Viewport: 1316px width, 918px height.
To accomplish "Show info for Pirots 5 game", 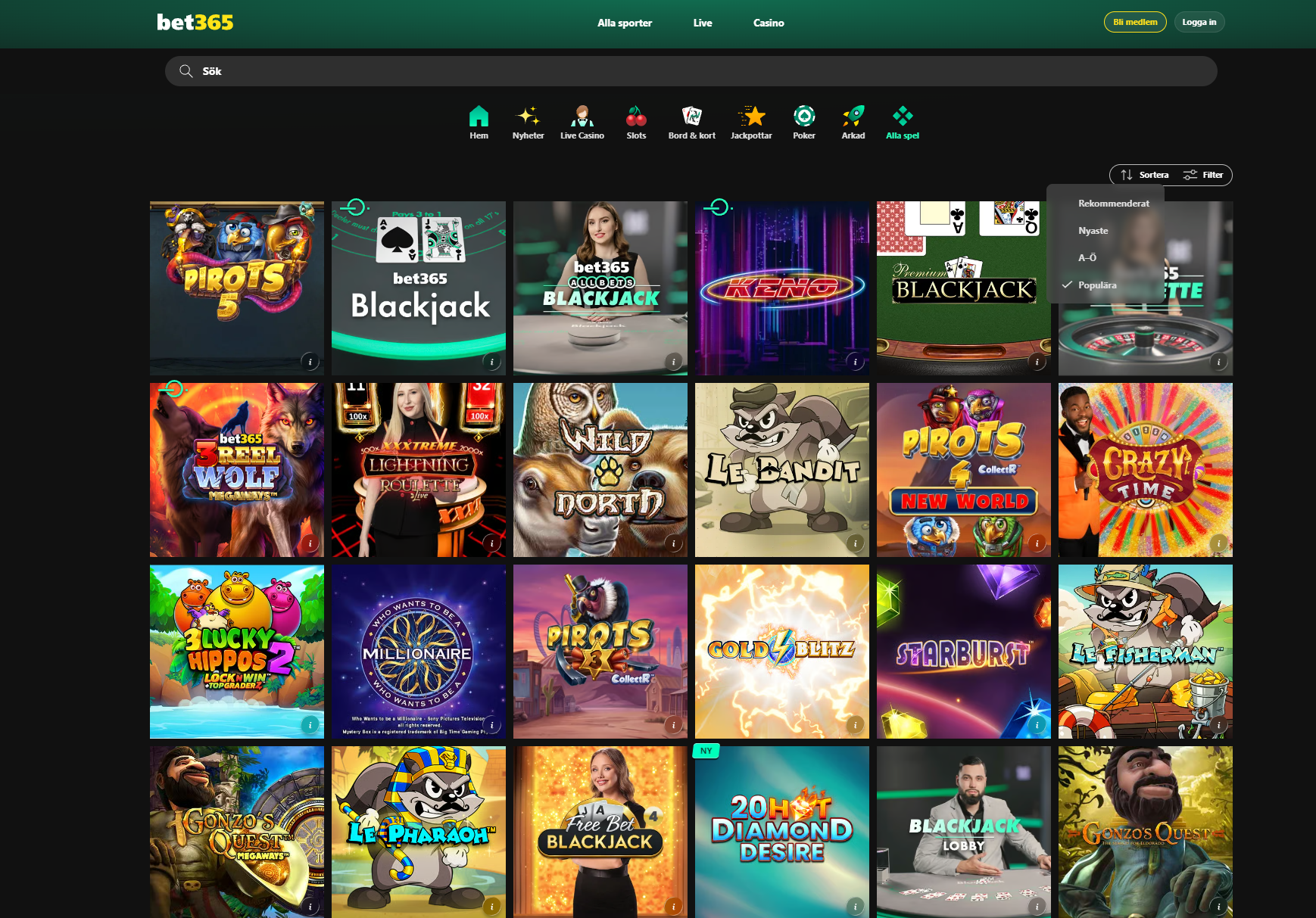I will click(x=310, y=362).
